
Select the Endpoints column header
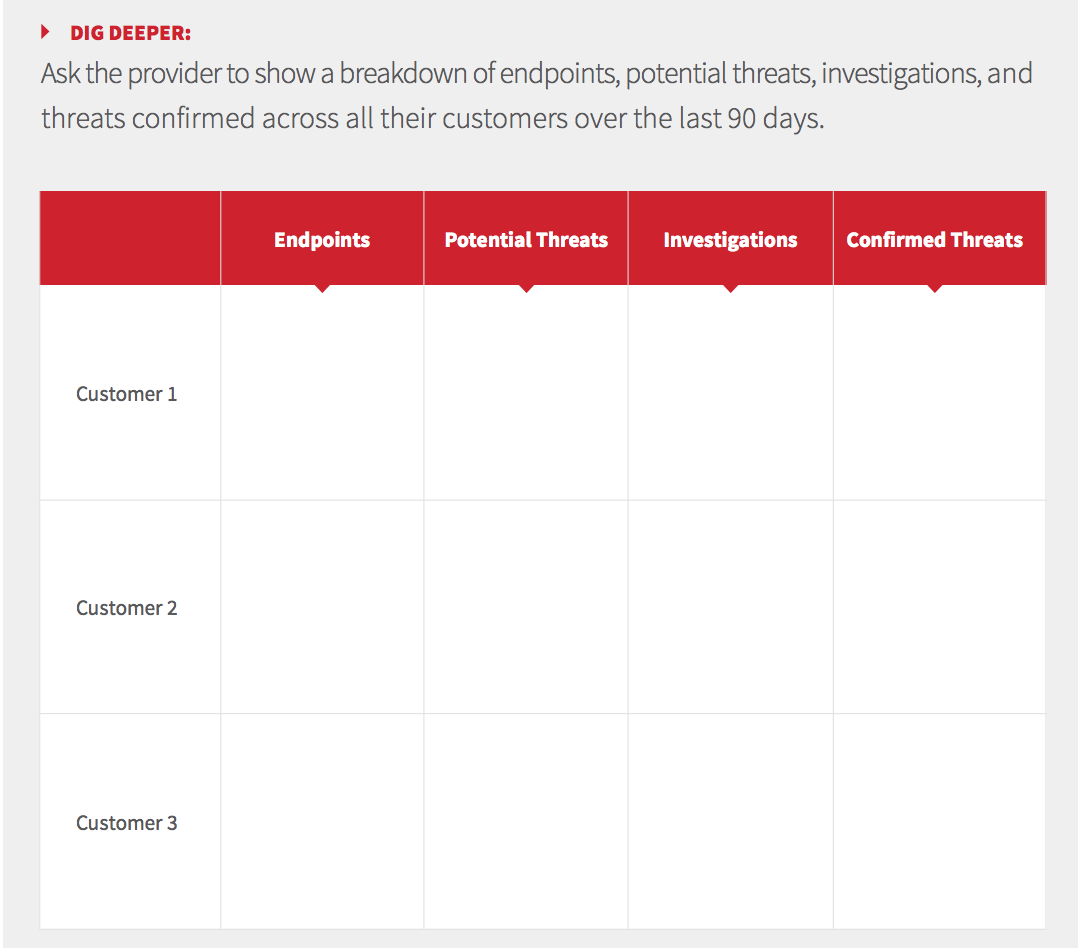pos(322,240)
